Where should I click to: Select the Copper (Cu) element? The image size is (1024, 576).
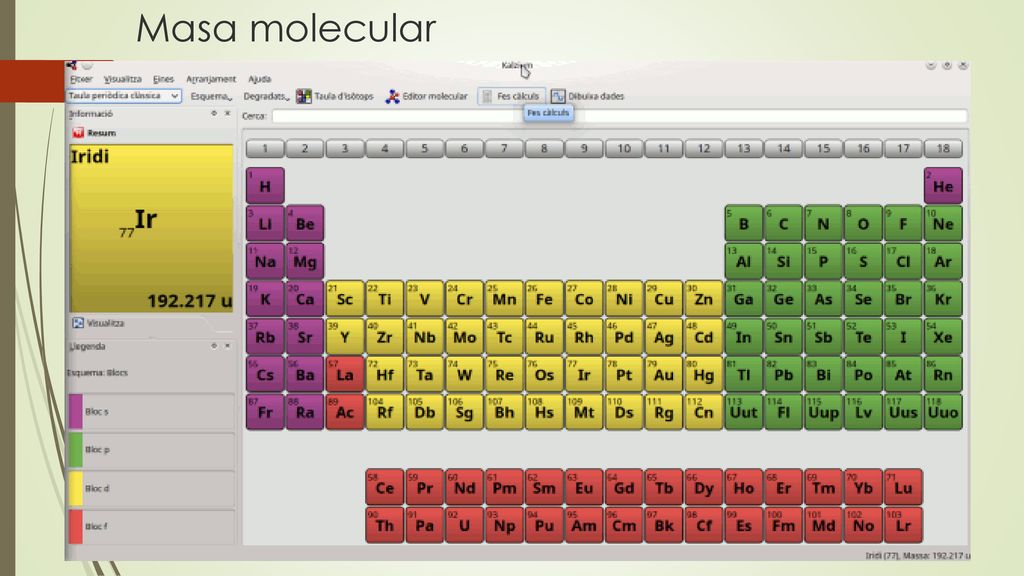(664, 299)
